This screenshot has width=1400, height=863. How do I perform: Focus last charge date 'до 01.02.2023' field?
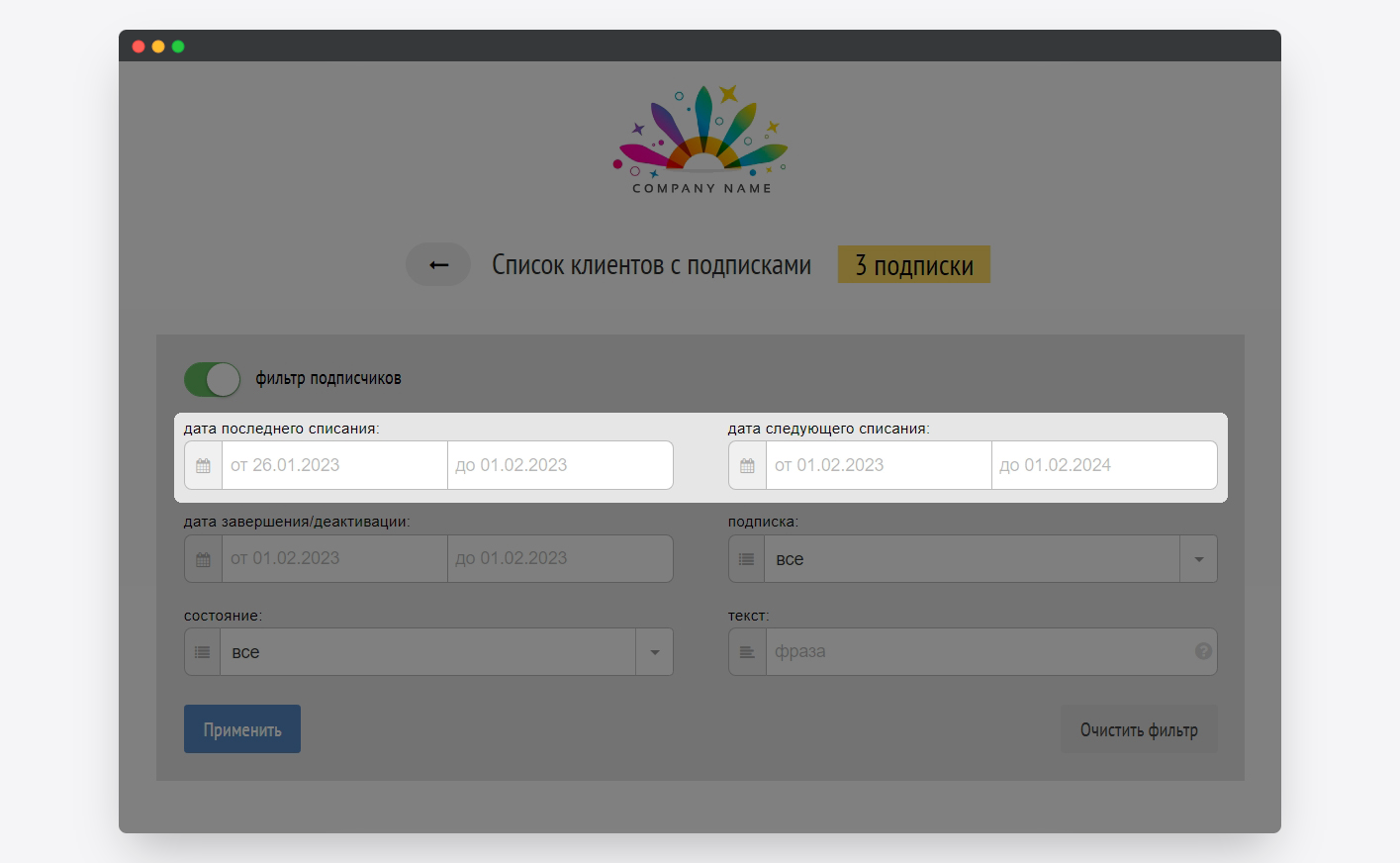point(560,465)
